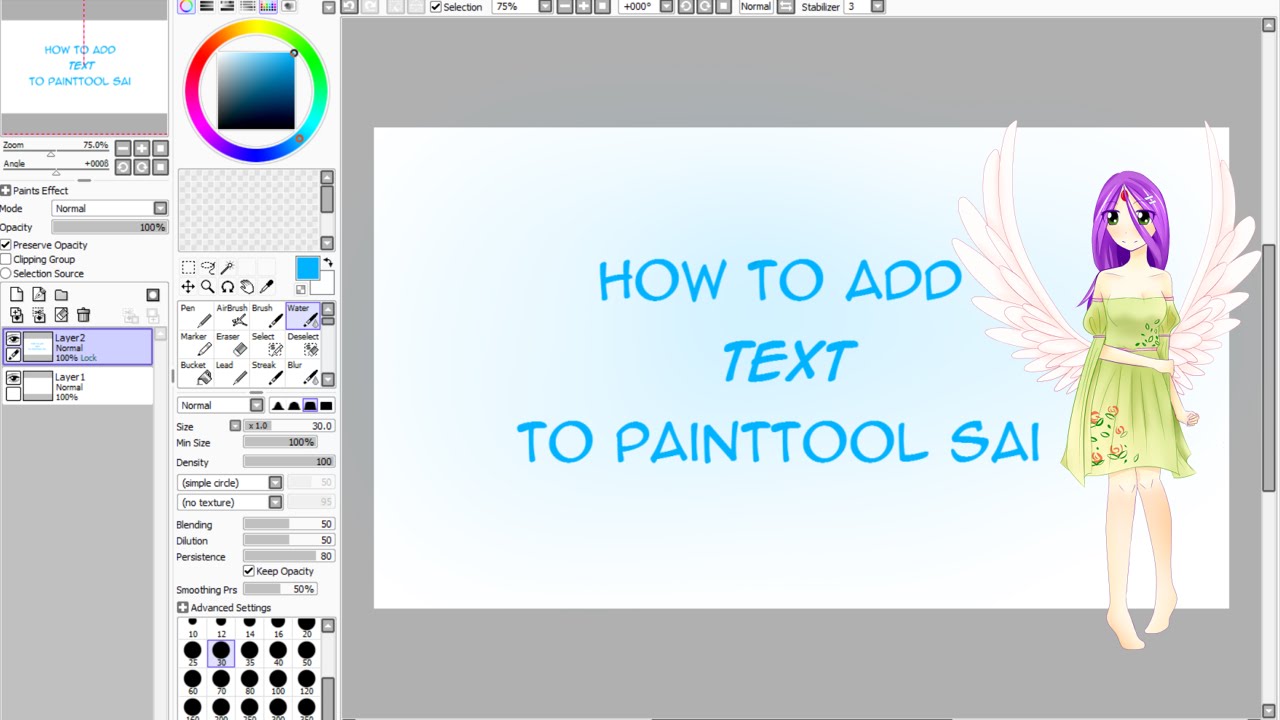
Task: Adjust the Persistence slider
Action: coord(289,556)
